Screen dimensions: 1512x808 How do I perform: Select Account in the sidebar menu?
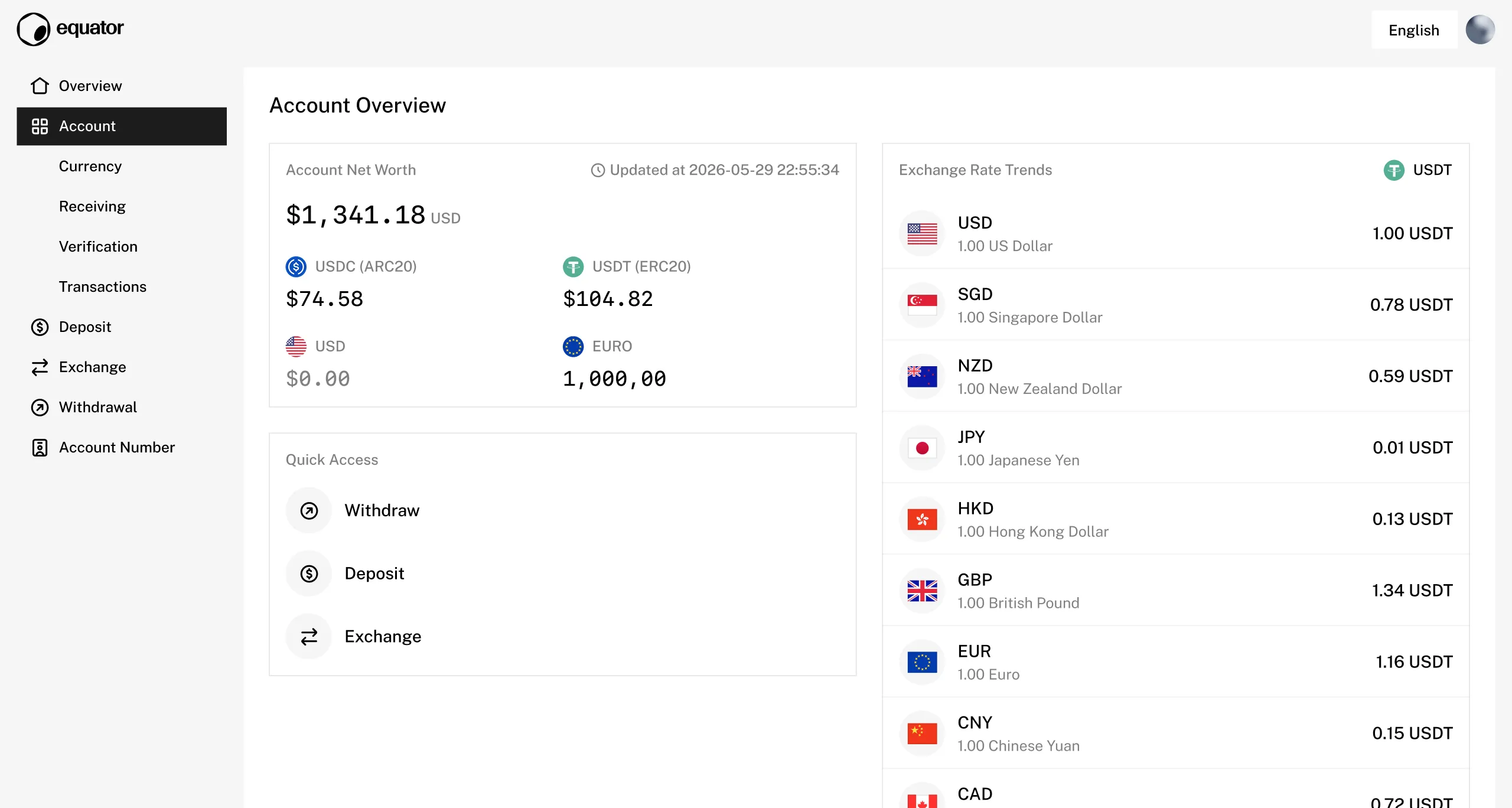(122, 126)
